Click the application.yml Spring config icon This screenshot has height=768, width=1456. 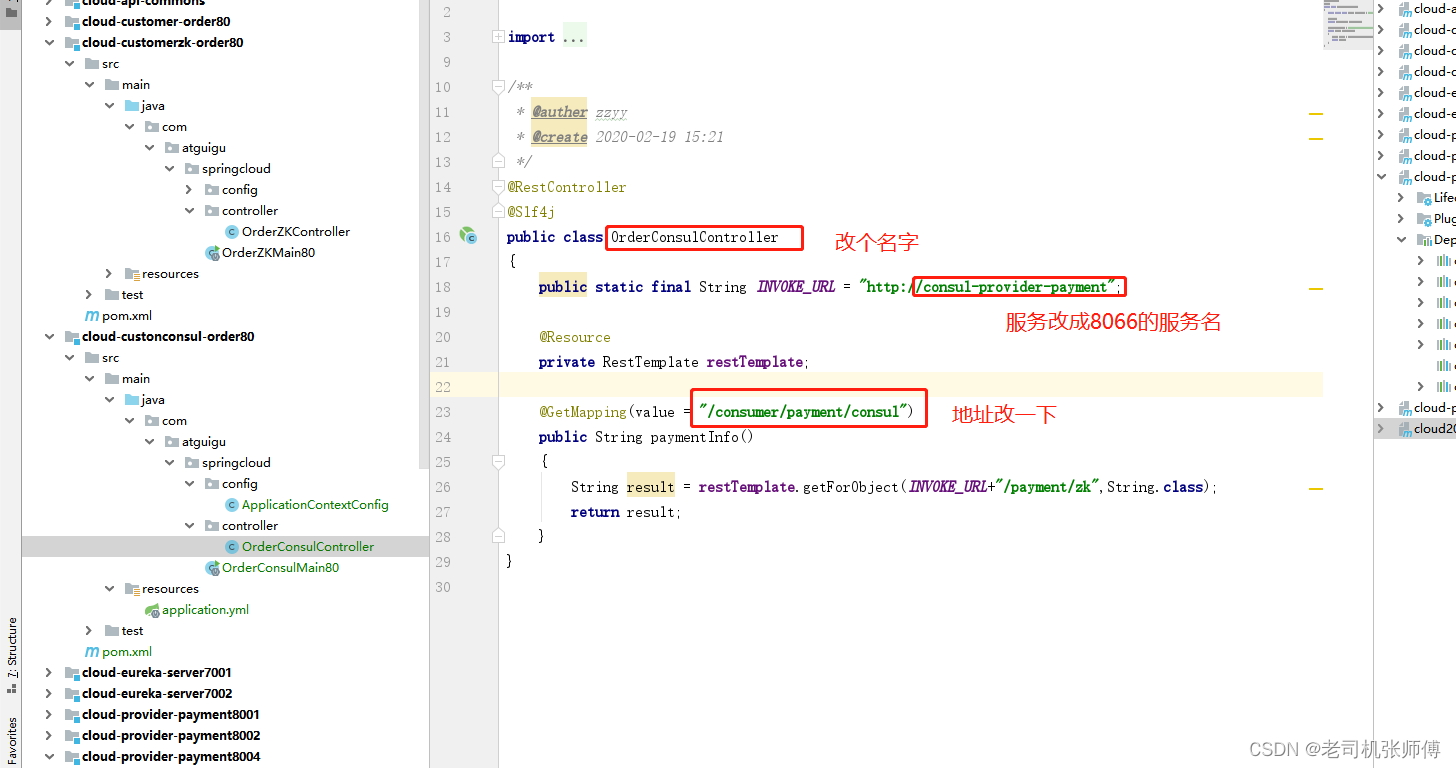(152, 610)
